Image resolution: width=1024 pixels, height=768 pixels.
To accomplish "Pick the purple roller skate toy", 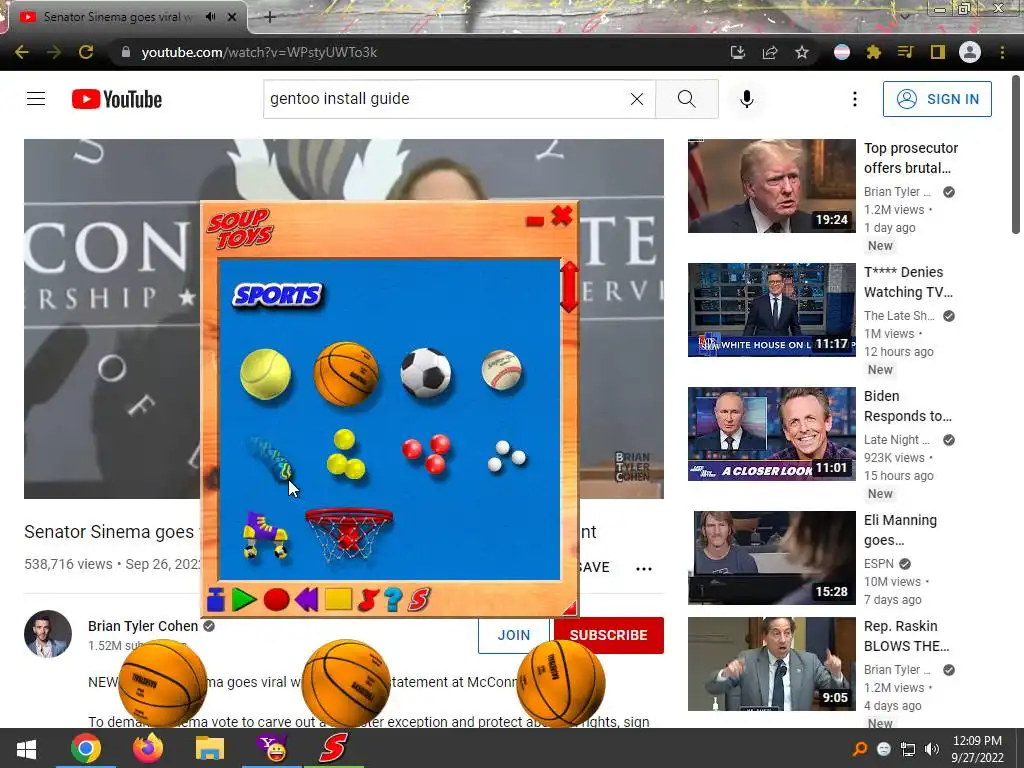I will pyautogui.click(x=265, y=535).
